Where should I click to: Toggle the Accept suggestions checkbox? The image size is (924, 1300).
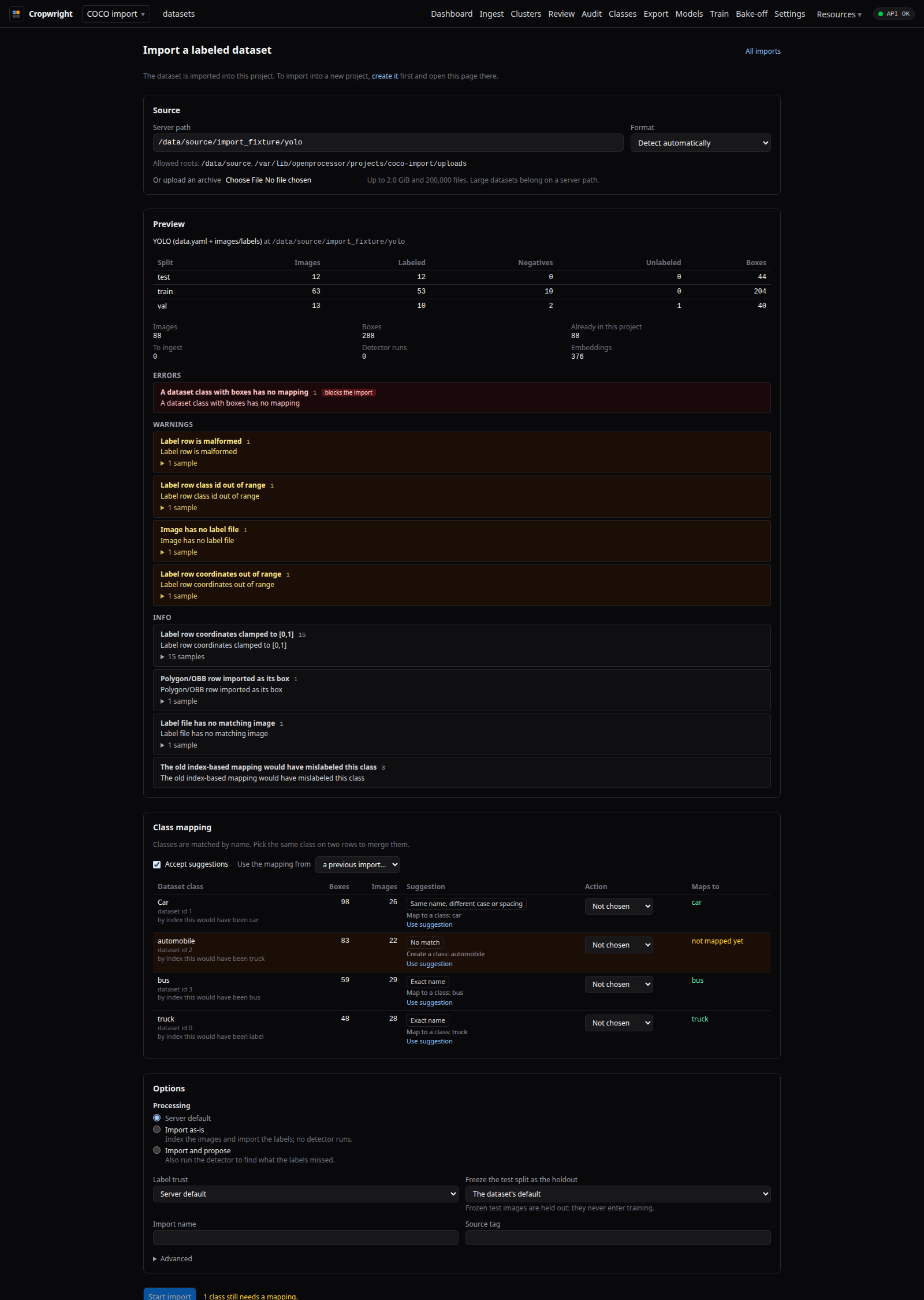coord(157,865)
